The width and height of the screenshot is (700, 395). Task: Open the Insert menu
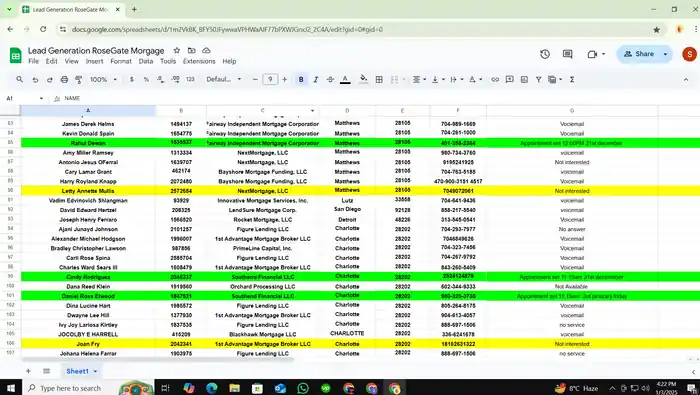[x=94, y=61]
